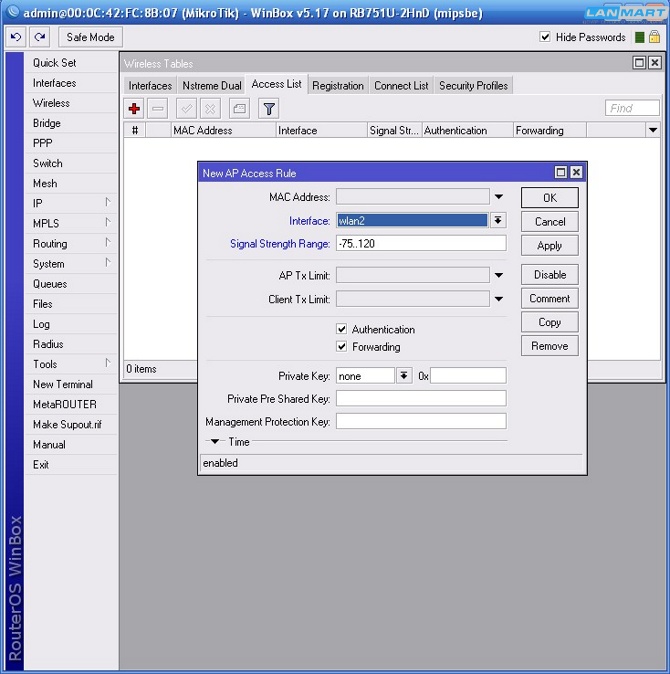Click the Comment toolbar icon
The image size is (670, 674).
[x=239, y=108]
